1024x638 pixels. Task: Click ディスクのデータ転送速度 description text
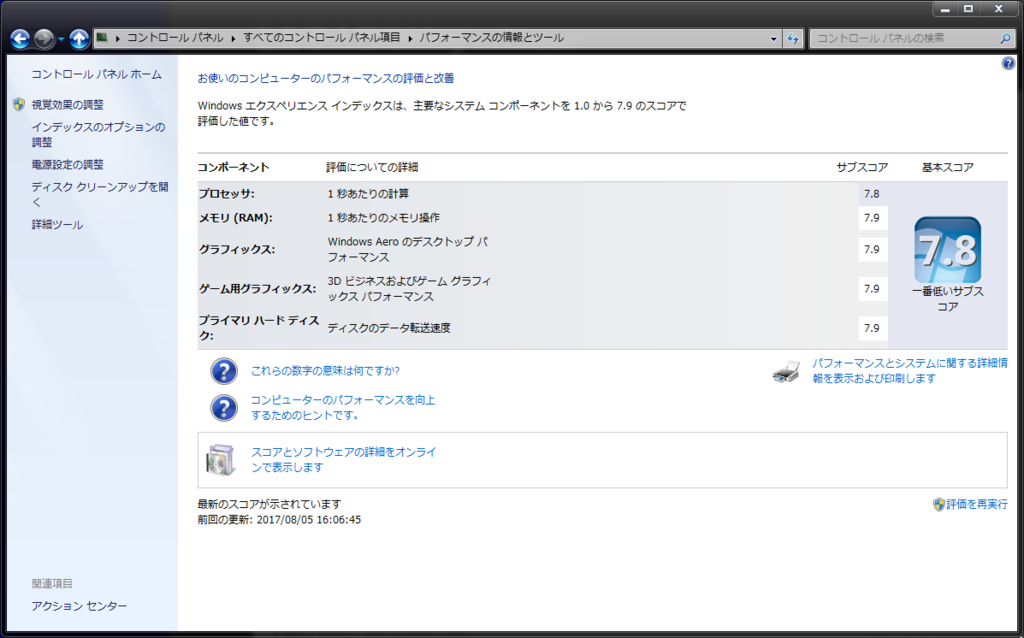(389, 328)
